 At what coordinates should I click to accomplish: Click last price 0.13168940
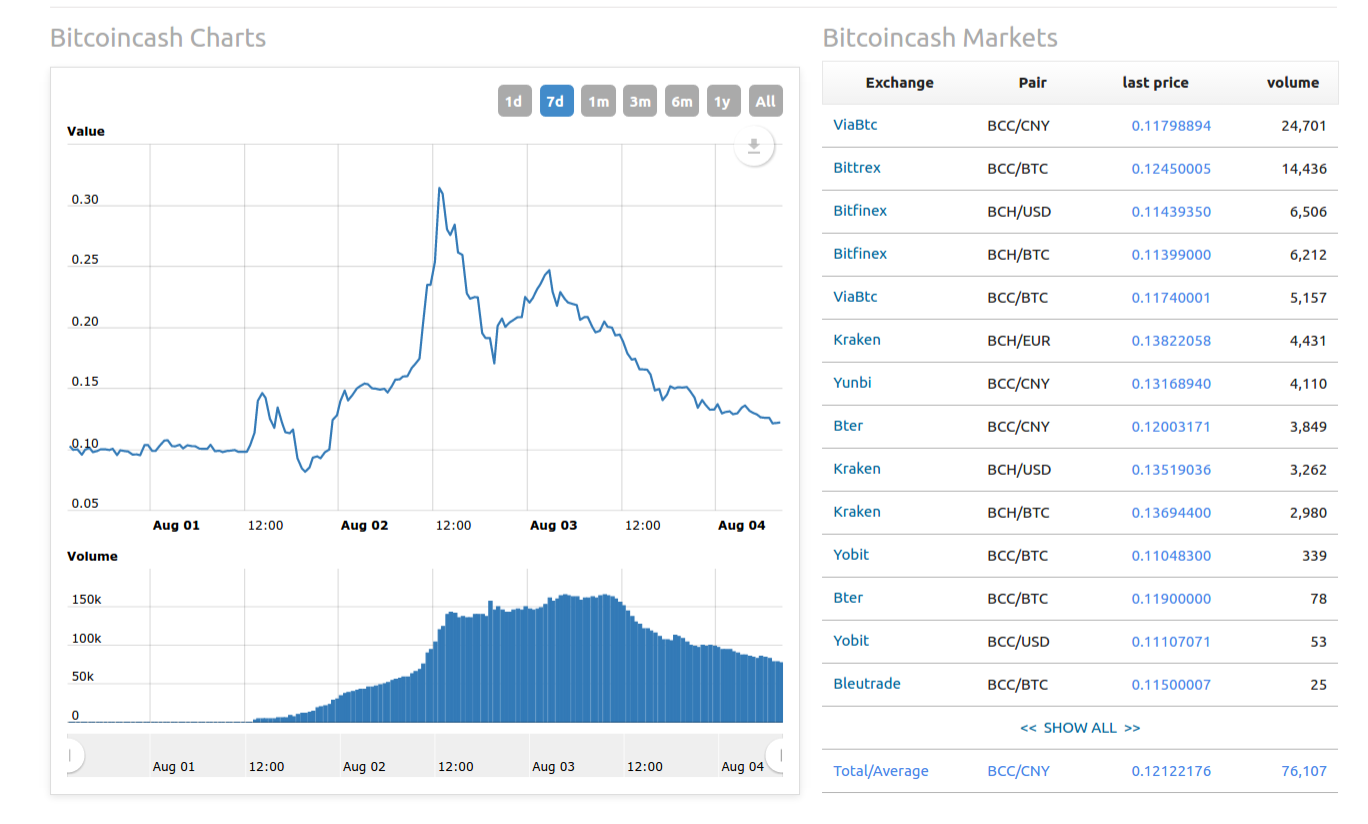[1171, 384]
